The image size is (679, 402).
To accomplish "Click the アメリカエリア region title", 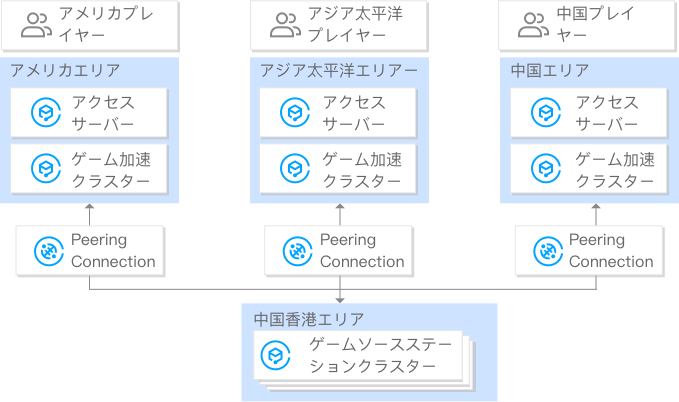I will [66, 71].
